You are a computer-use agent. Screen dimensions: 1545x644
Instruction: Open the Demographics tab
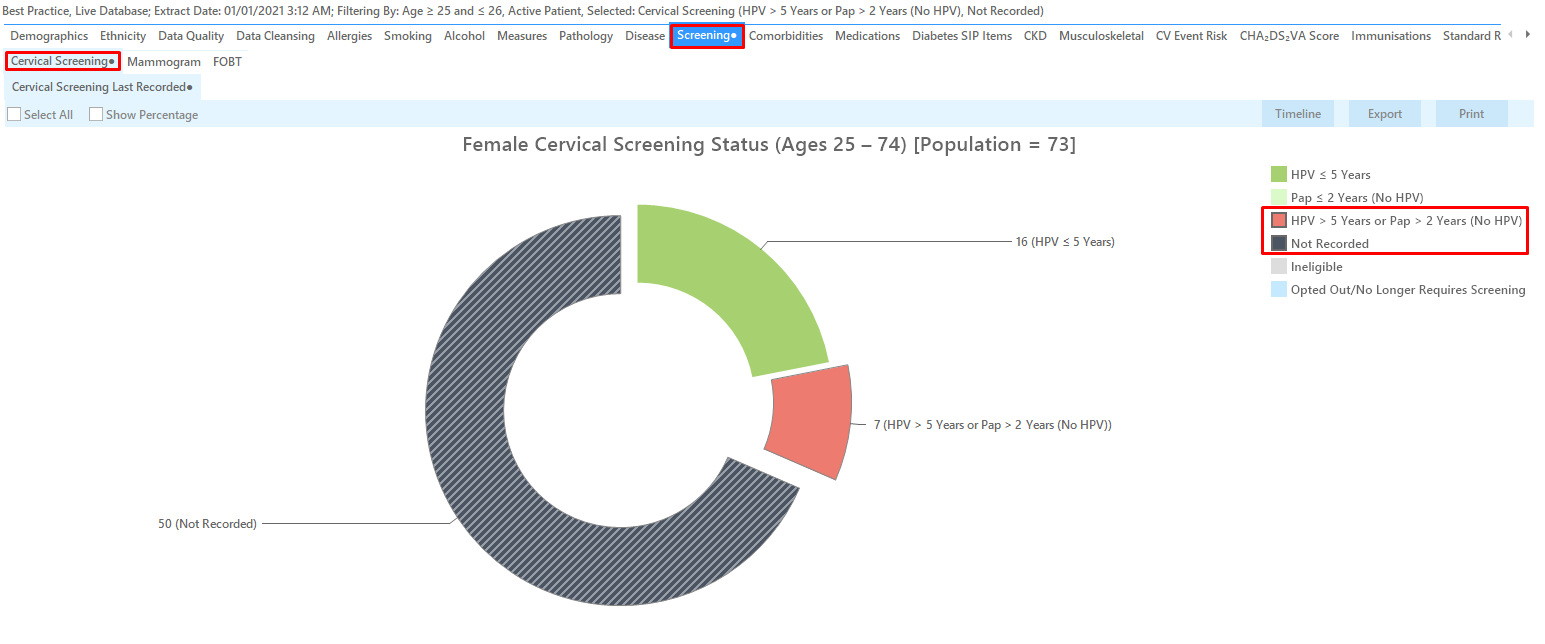[49, 36]
